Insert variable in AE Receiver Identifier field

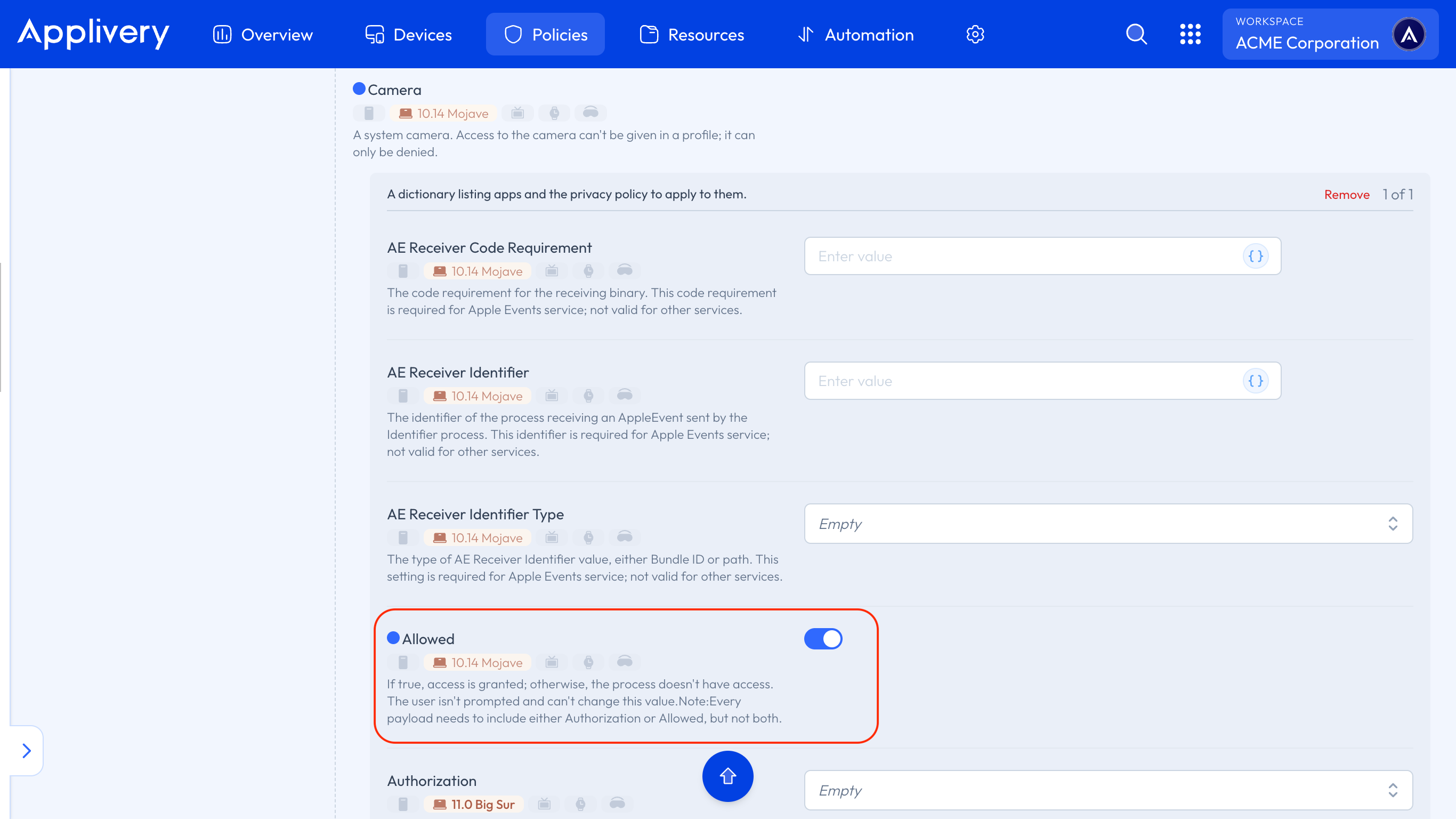[x=1256, y=381]
